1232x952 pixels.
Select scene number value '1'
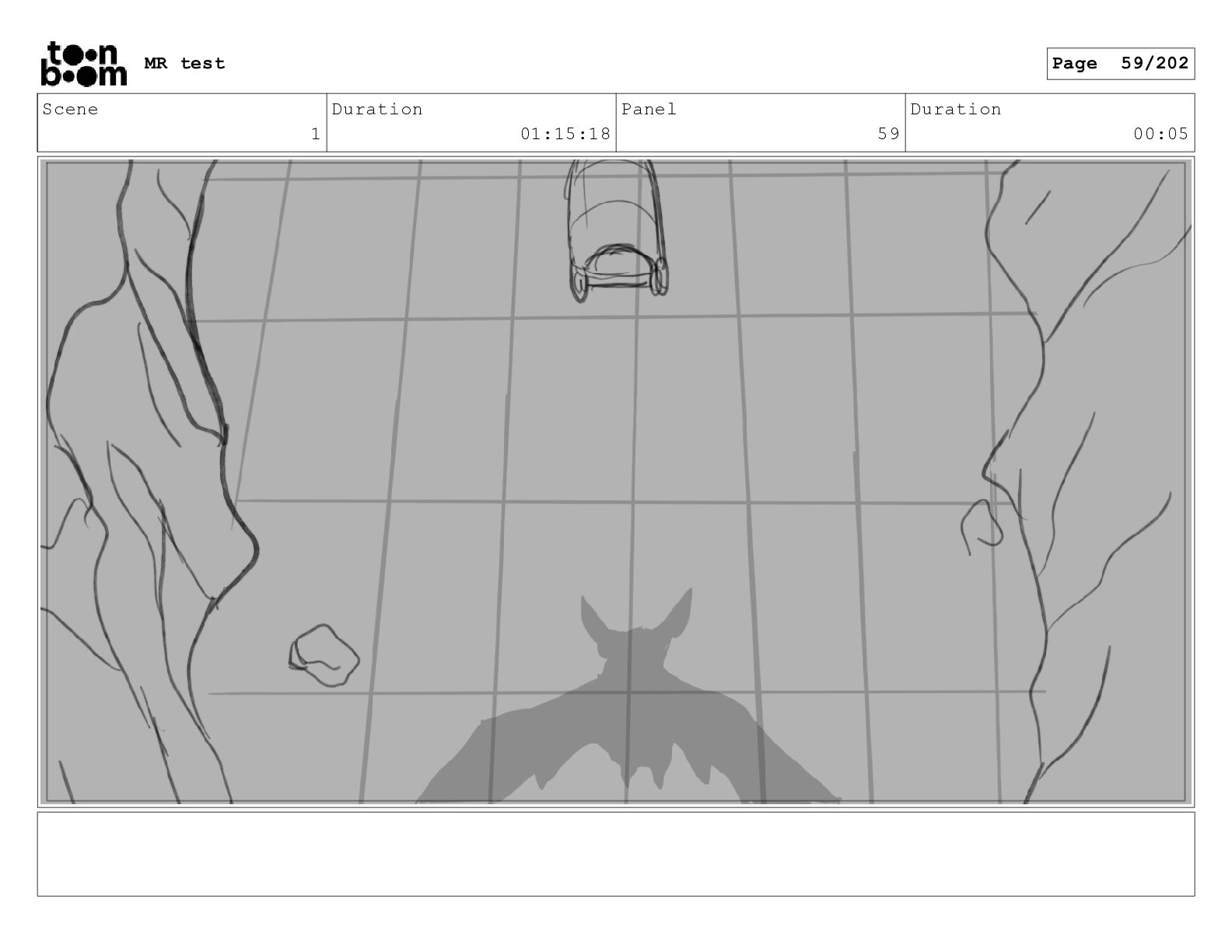[315, 134]
